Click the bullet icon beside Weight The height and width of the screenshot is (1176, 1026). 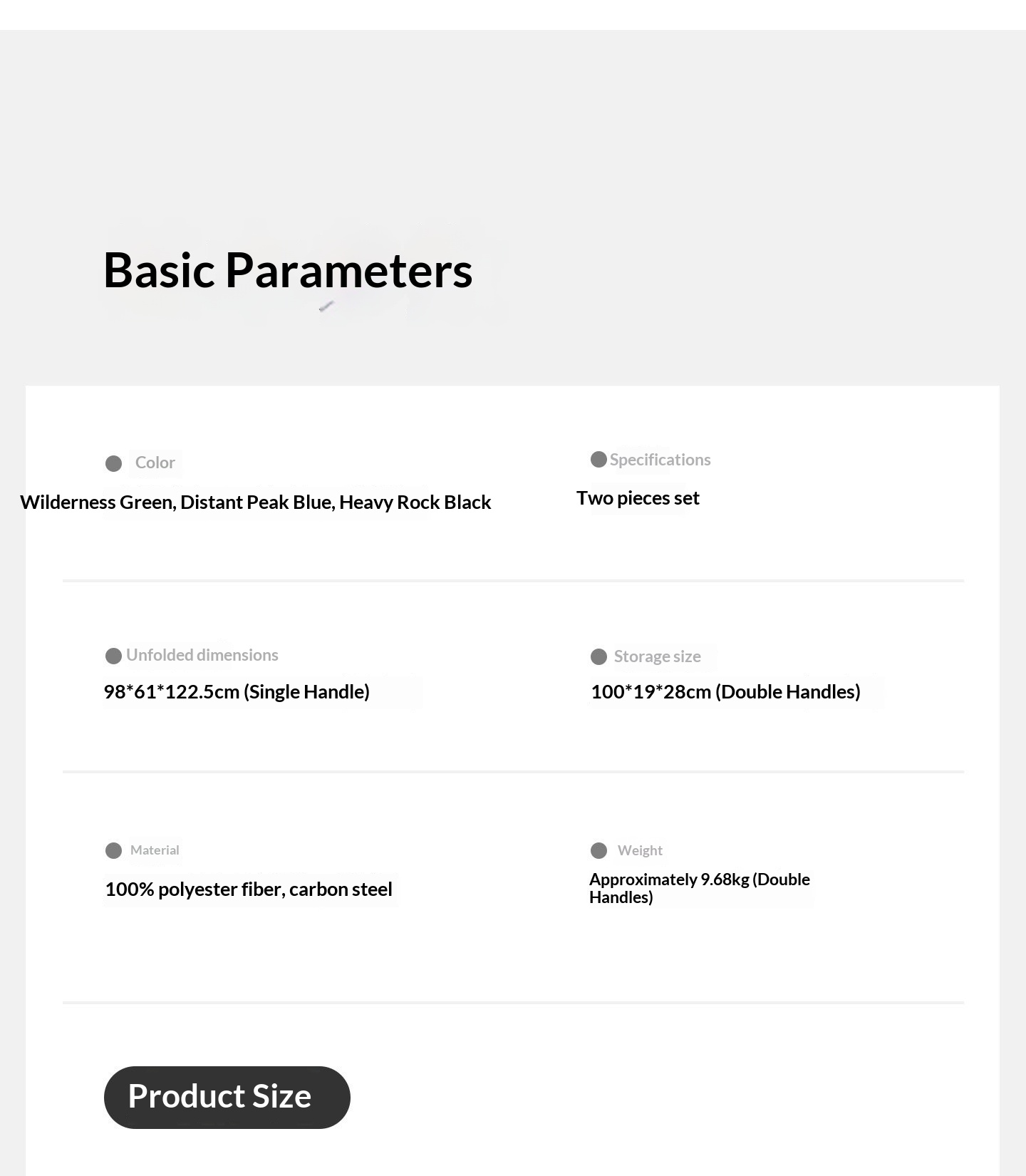(598, 850)
